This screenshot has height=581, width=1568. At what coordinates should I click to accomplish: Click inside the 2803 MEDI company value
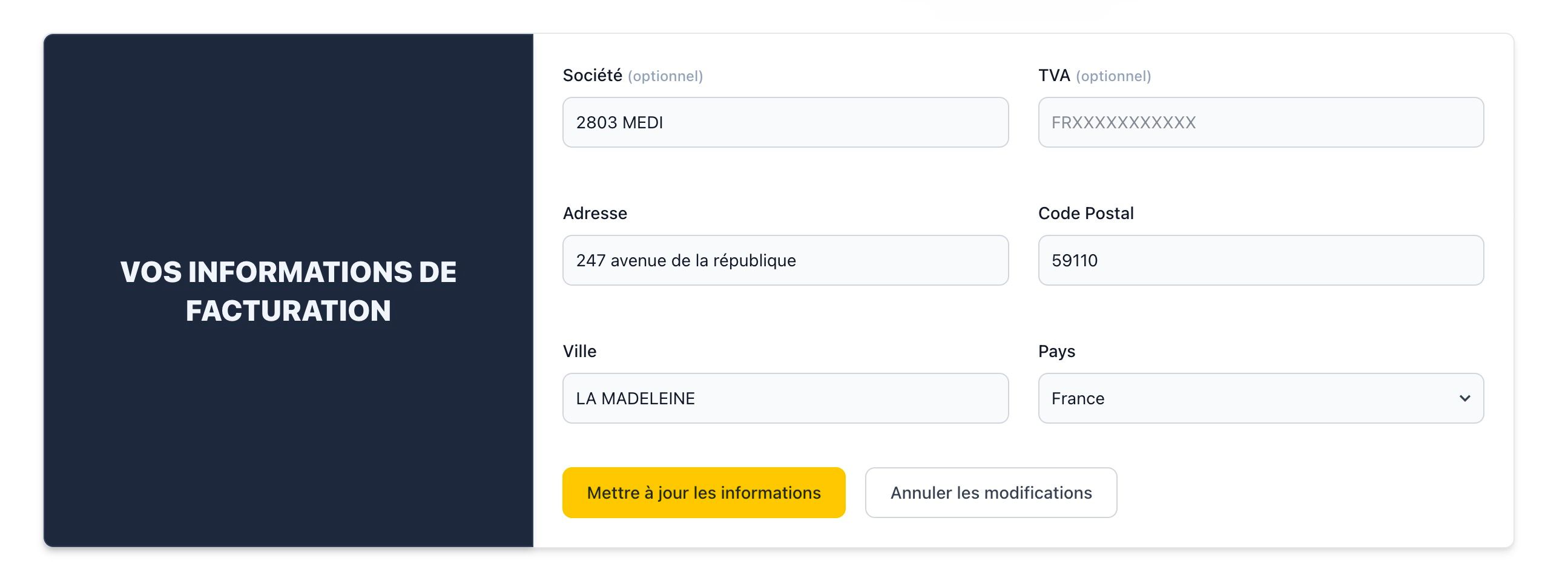point(620,122)
